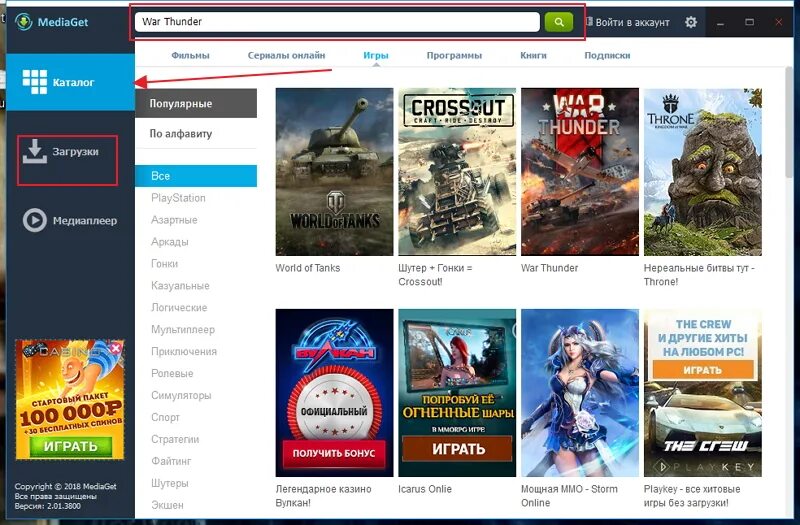Select the Игры tab
Image resolution: width=800 pixels, height=525 pixels.
[376, 56]
